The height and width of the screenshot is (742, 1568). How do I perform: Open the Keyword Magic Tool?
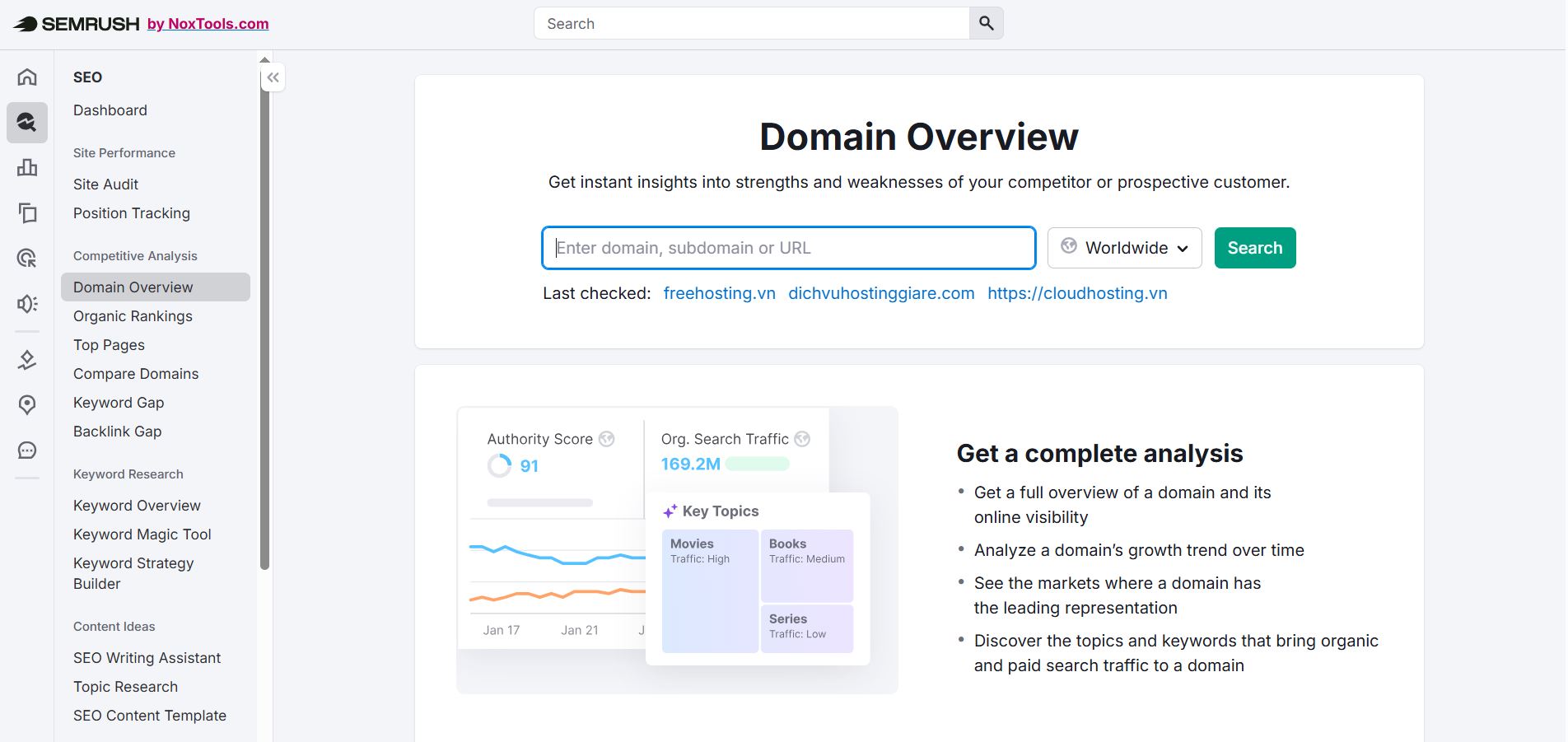(142, 534)
